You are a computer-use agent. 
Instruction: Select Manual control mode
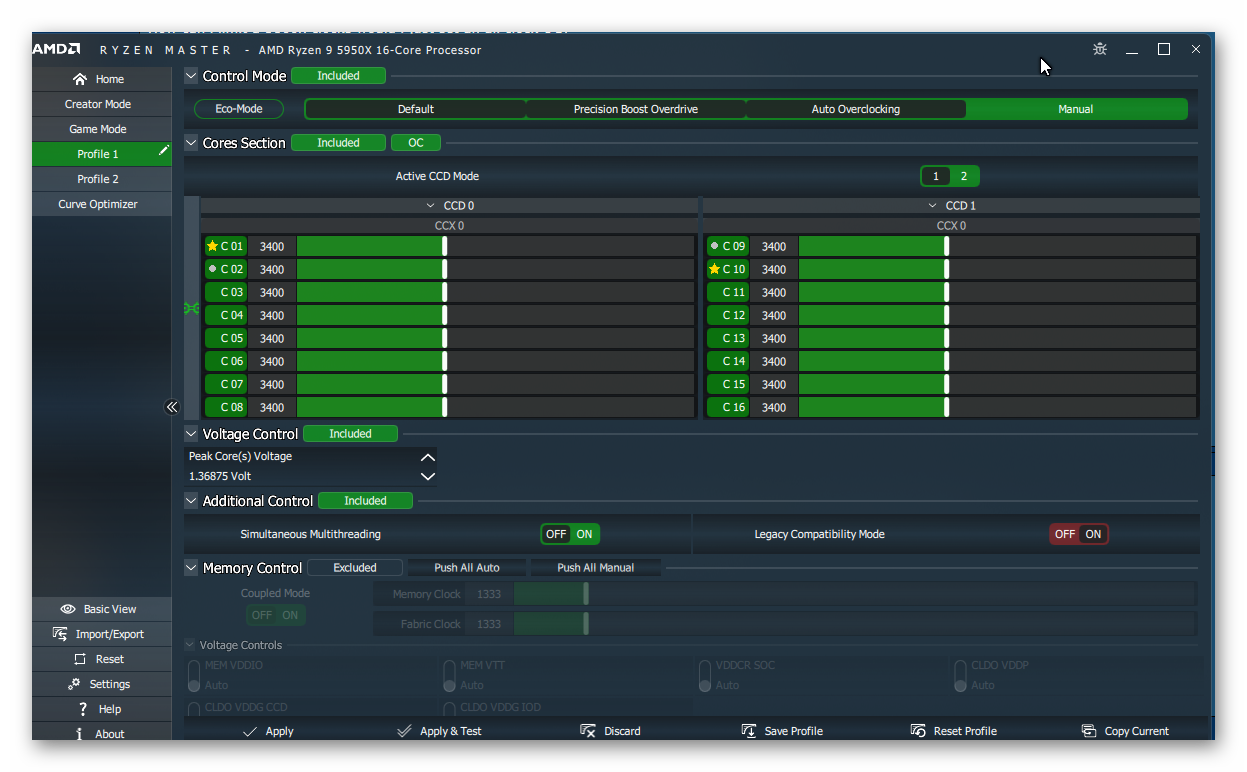1076,109
